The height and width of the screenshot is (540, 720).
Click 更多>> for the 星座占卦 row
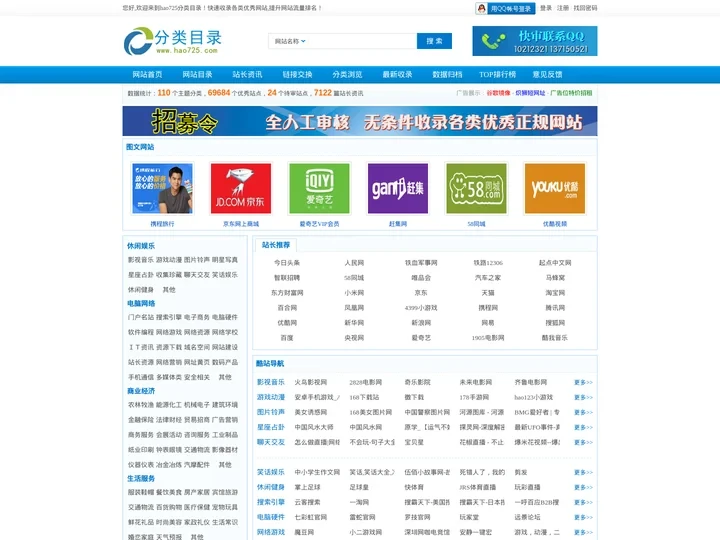point(583,428)
